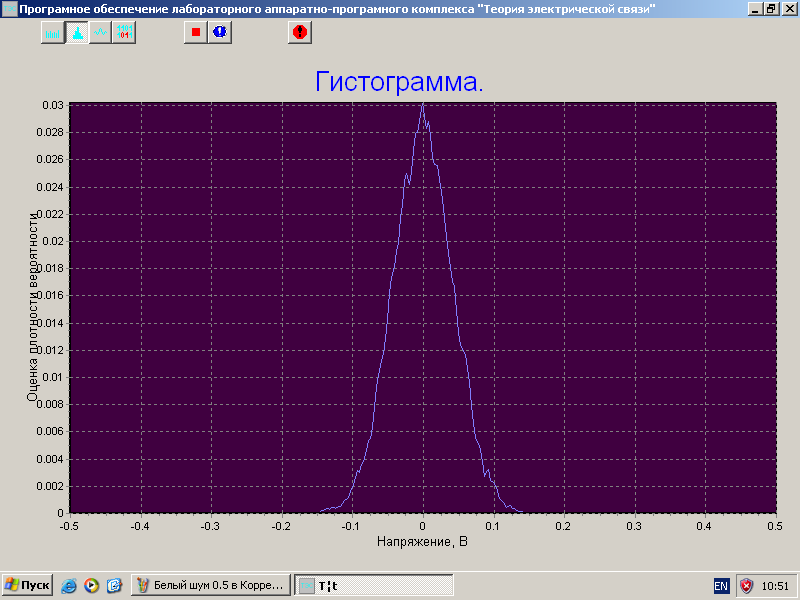Screen dimensions: 800x600
Task: Click the 'Оценка плотности вероятности' axis label
Action: coord(32,306)
